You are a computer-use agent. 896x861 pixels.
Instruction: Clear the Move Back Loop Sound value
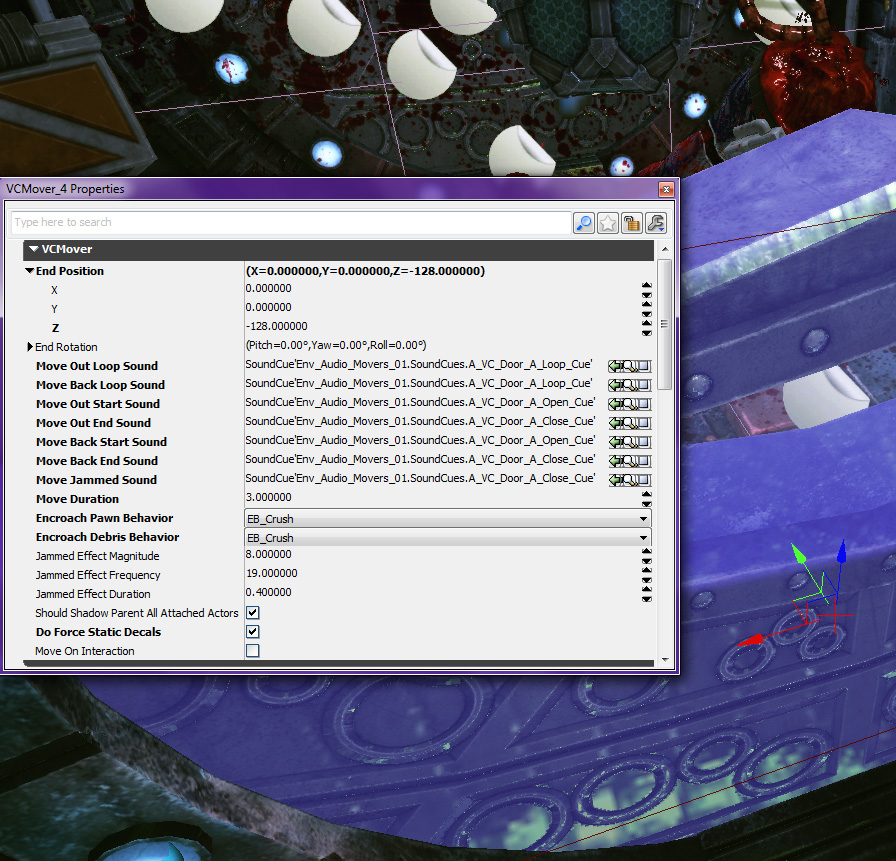click(x=644, y=385)
